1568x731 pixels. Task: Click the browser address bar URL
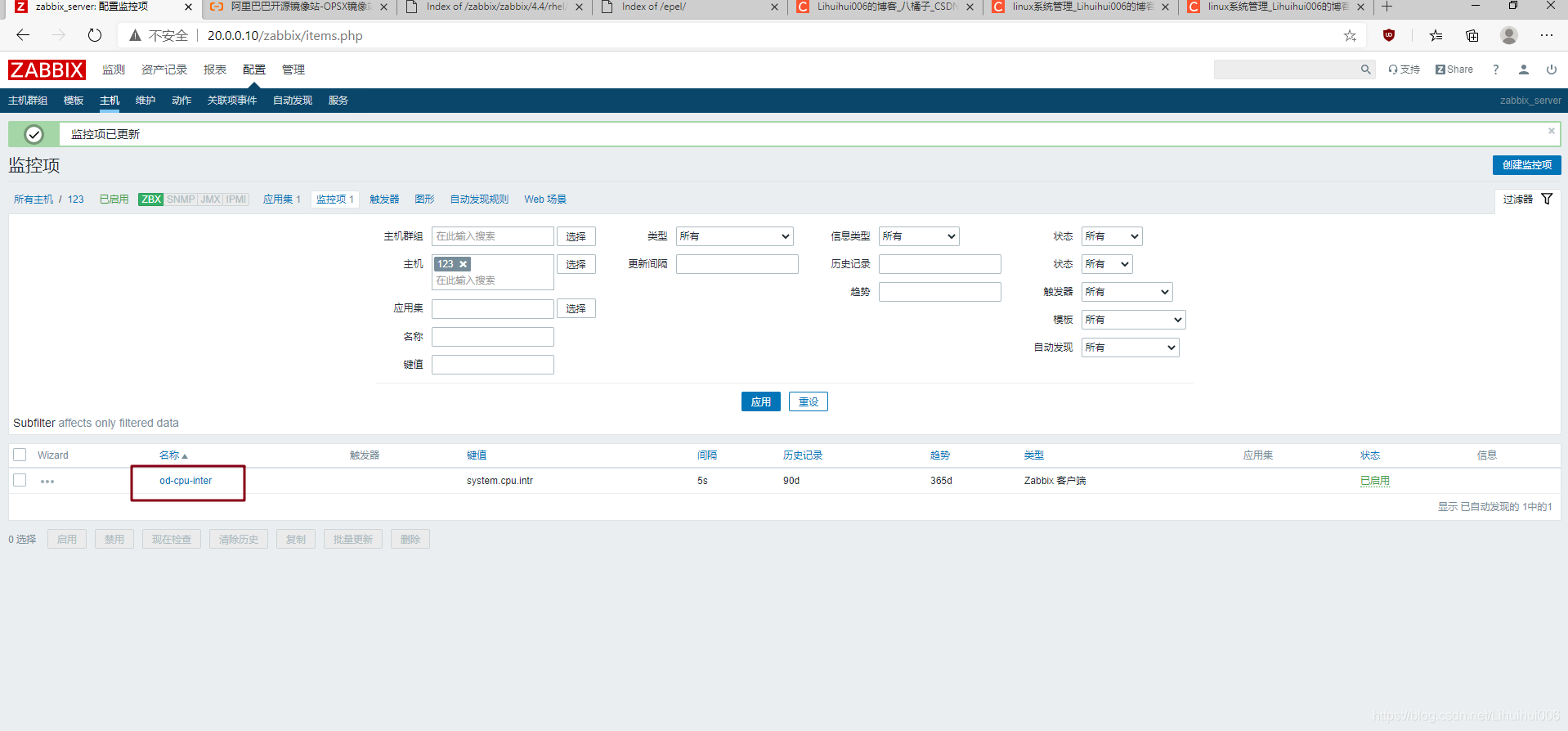pyautogui.click(x=284, y=35)
